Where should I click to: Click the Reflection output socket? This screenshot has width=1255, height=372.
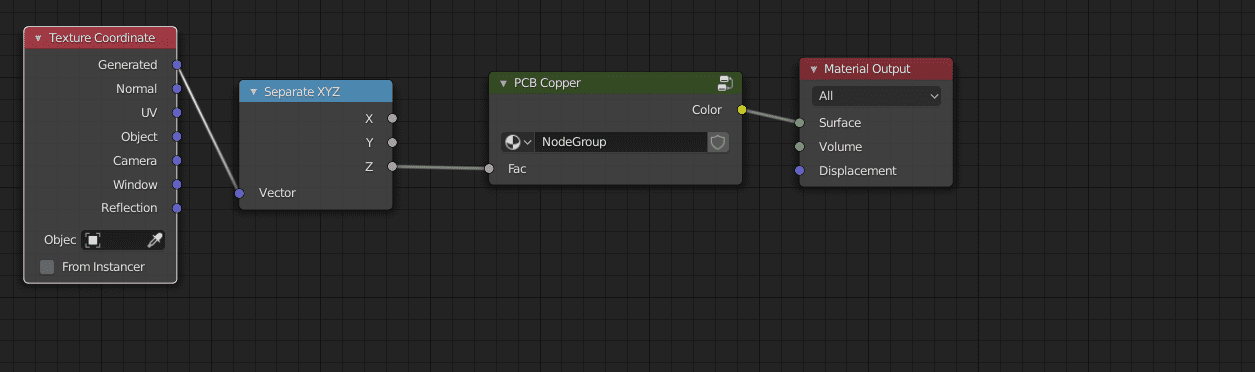tap(177, 208)
